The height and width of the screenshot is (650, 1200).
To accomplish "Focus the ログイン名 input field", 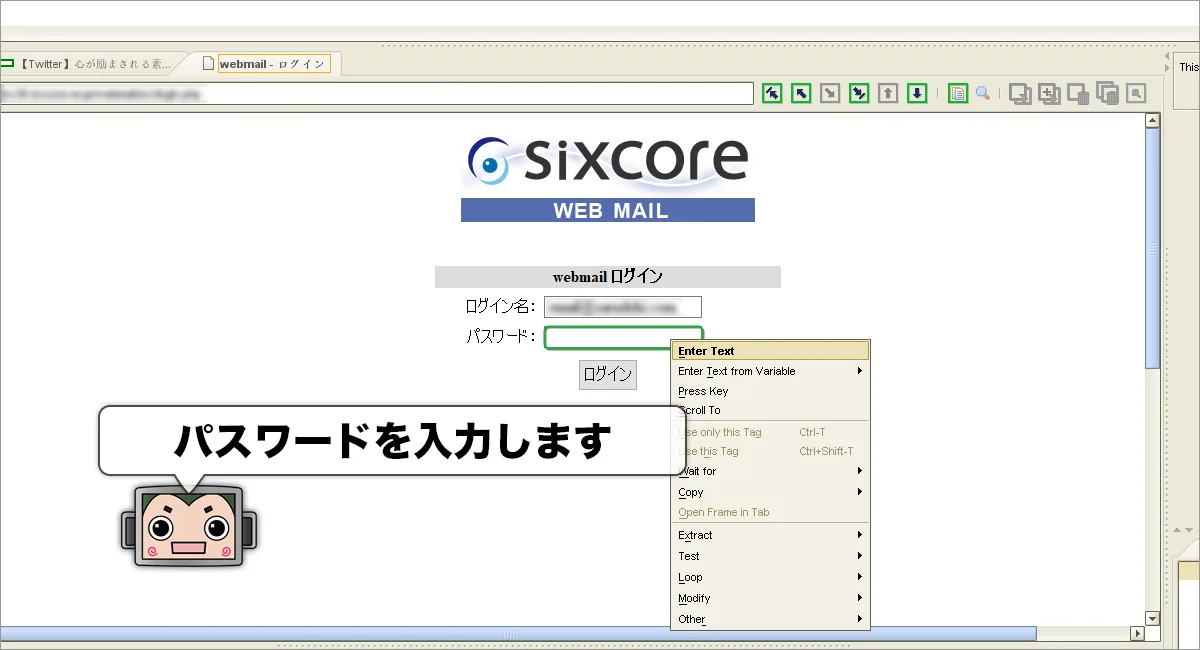I will (x=623, y=307).
